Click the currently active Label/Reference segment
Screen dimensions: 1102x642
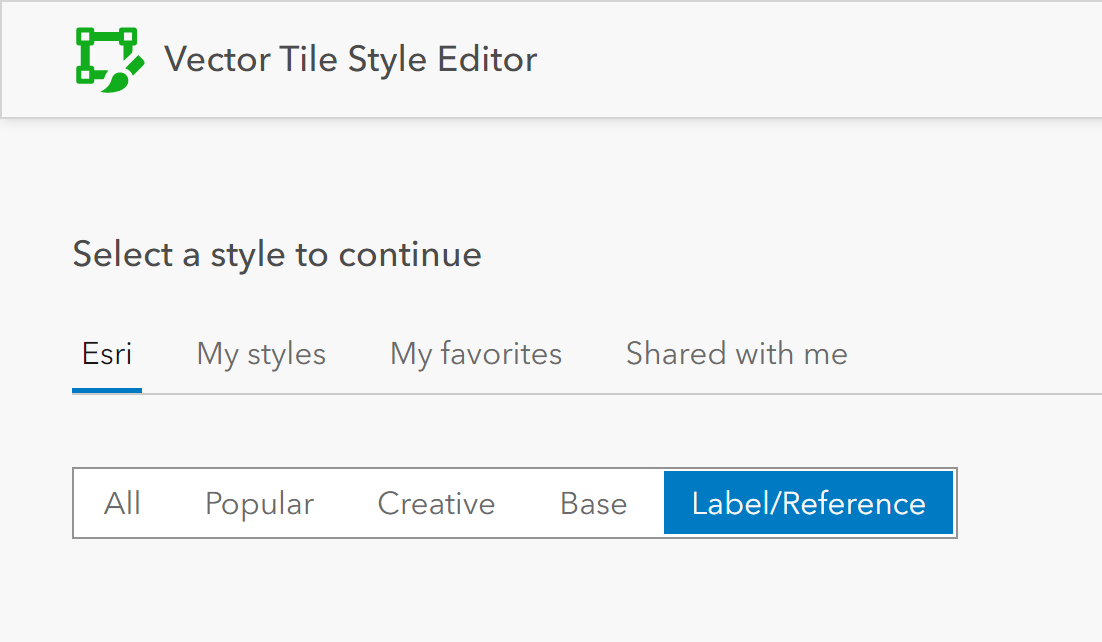(808, 503)
